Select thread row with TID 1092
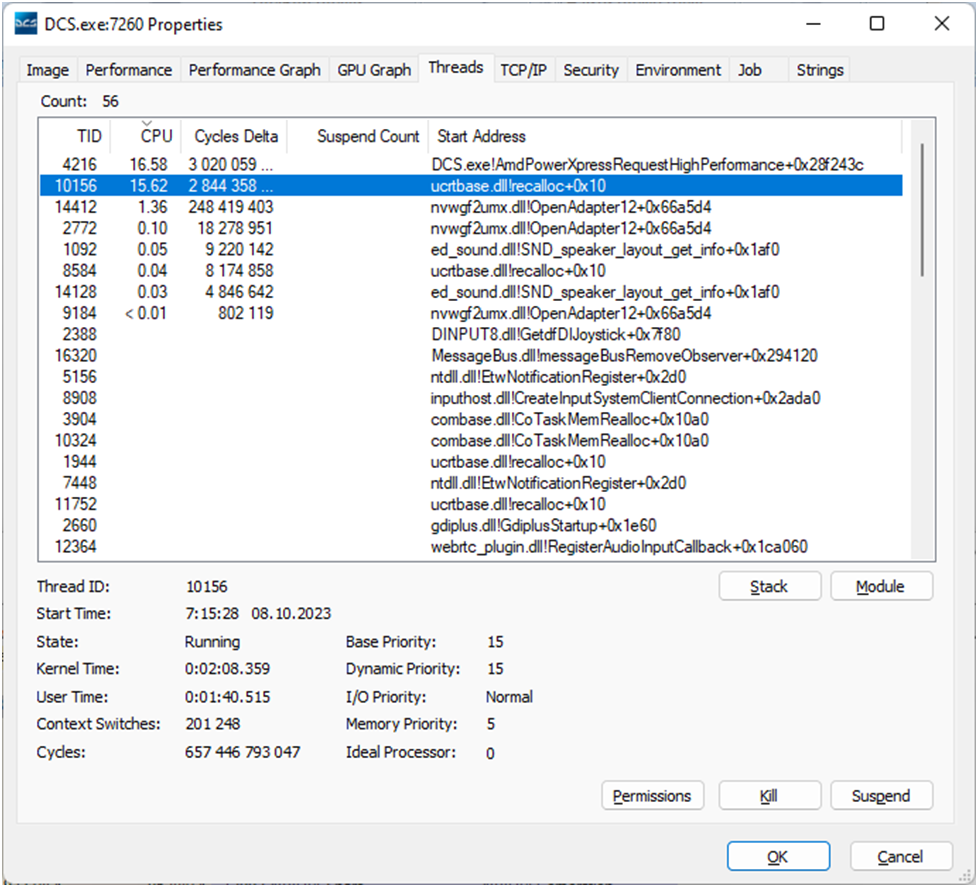 [471, 250]
